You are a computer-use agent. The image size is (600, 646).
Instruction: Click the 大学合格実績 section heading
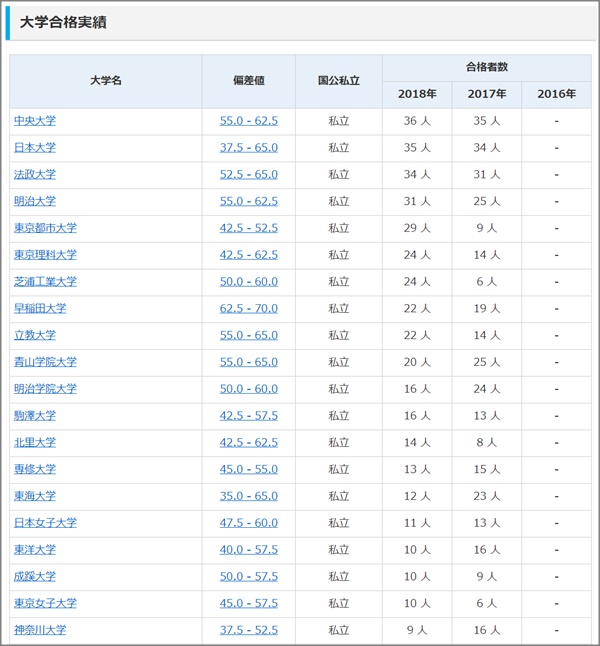pyautogui.click(x=63, y=22)
